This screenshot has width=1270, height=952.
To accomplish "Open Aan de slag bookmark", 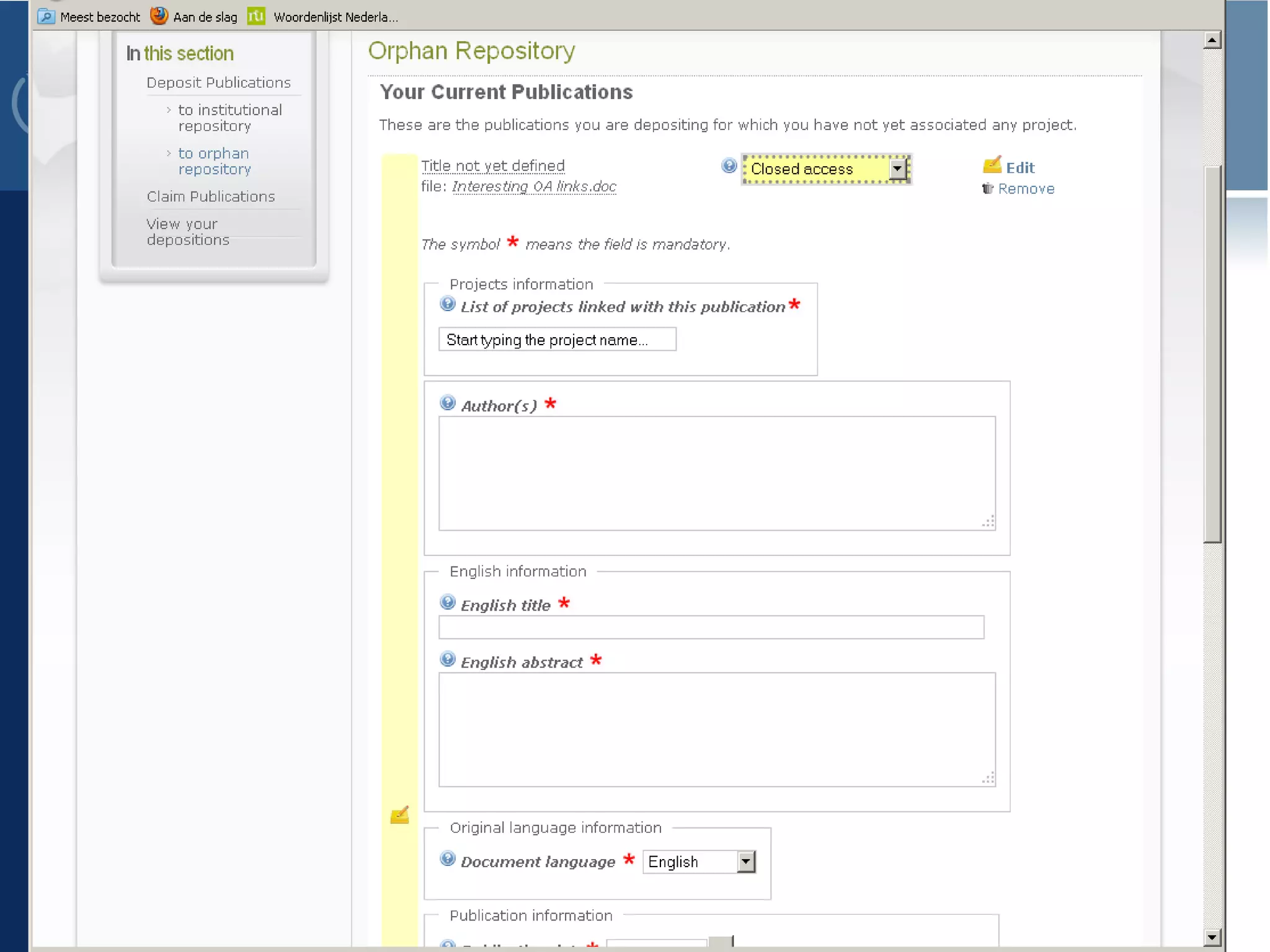I will (194, 17).
